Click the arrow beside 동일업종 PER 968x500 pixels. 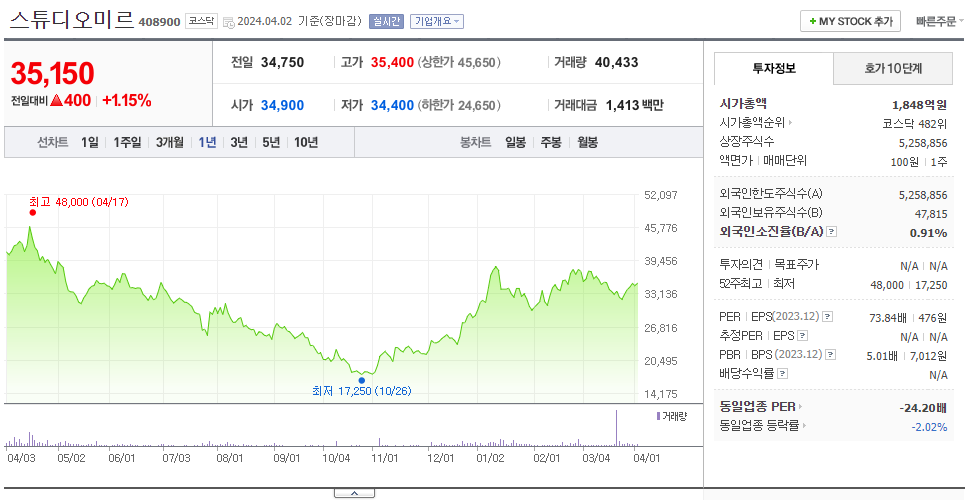pyautogui.click(x=801, y=407)
